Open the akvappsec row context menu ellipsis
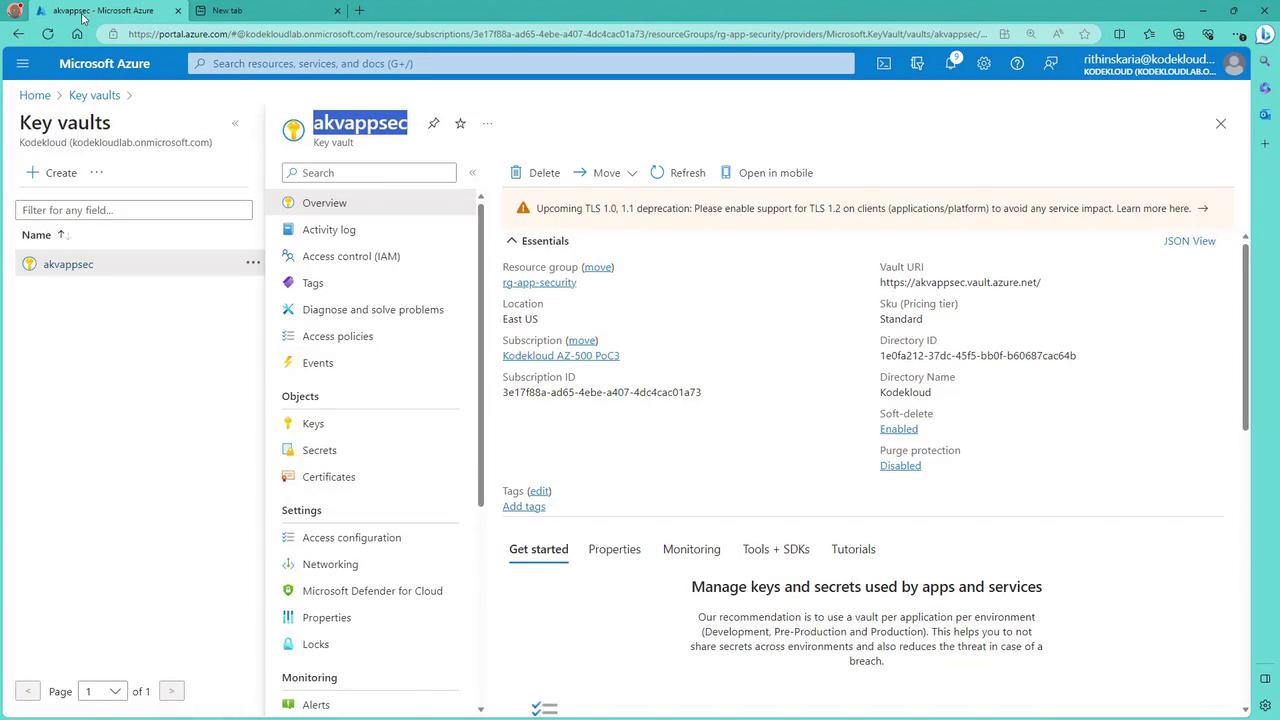Screen dimensions: 1280x720 click(253, 263)
